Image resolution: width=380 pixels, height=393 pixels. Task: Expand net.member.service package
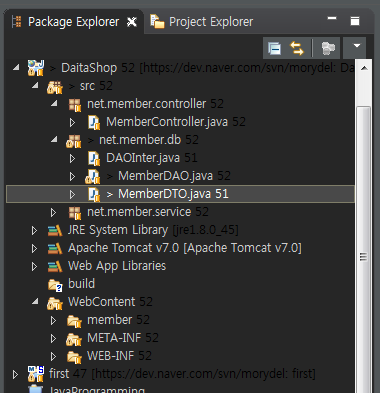[x=53, y=212]
